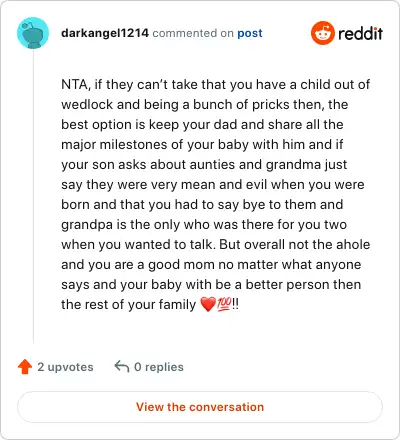Follow the blue "post" link
The width and height of the screenshot is (400, 440).
250,33
